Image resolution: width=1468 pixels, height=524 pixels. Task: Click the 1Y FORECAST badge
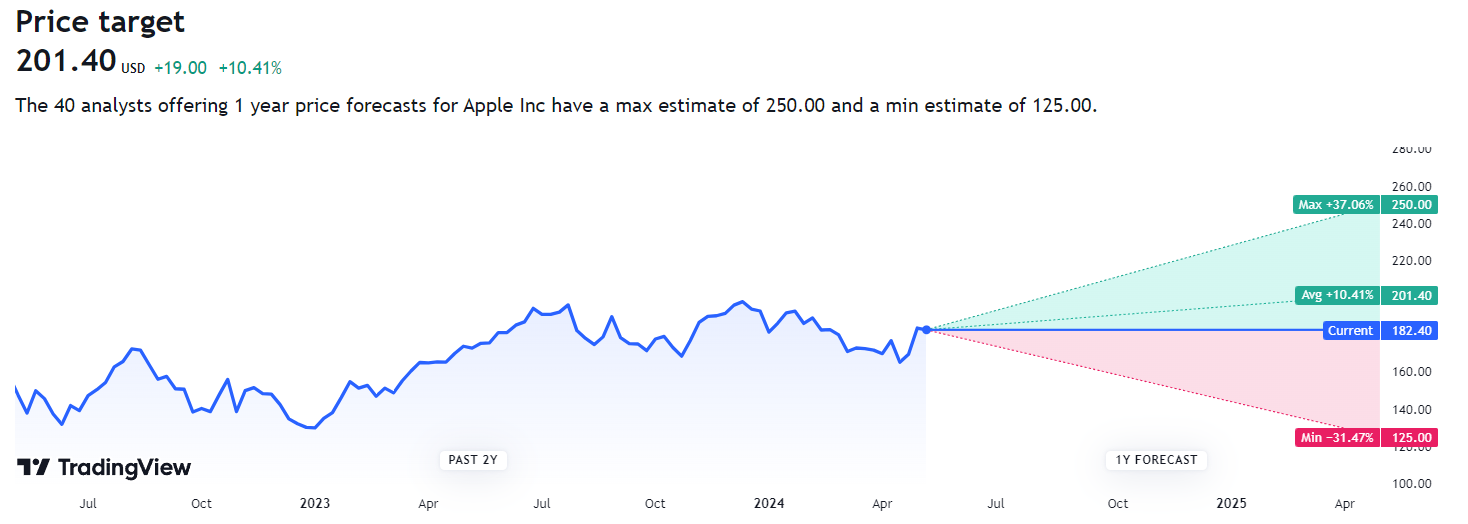(x=1156, y=460)
